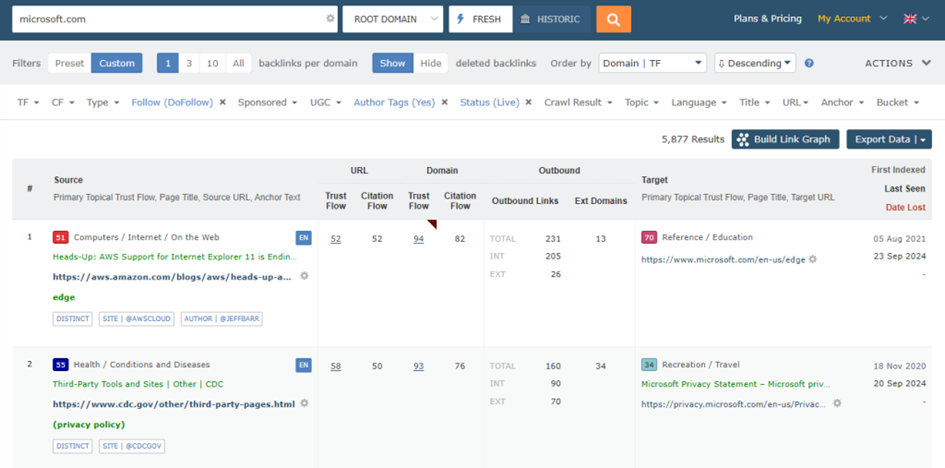Image resolution: width=945 pixels, height=468 pixels.
Task: Click the navy 55 topical trust flow badge
Action: point(60,365)
